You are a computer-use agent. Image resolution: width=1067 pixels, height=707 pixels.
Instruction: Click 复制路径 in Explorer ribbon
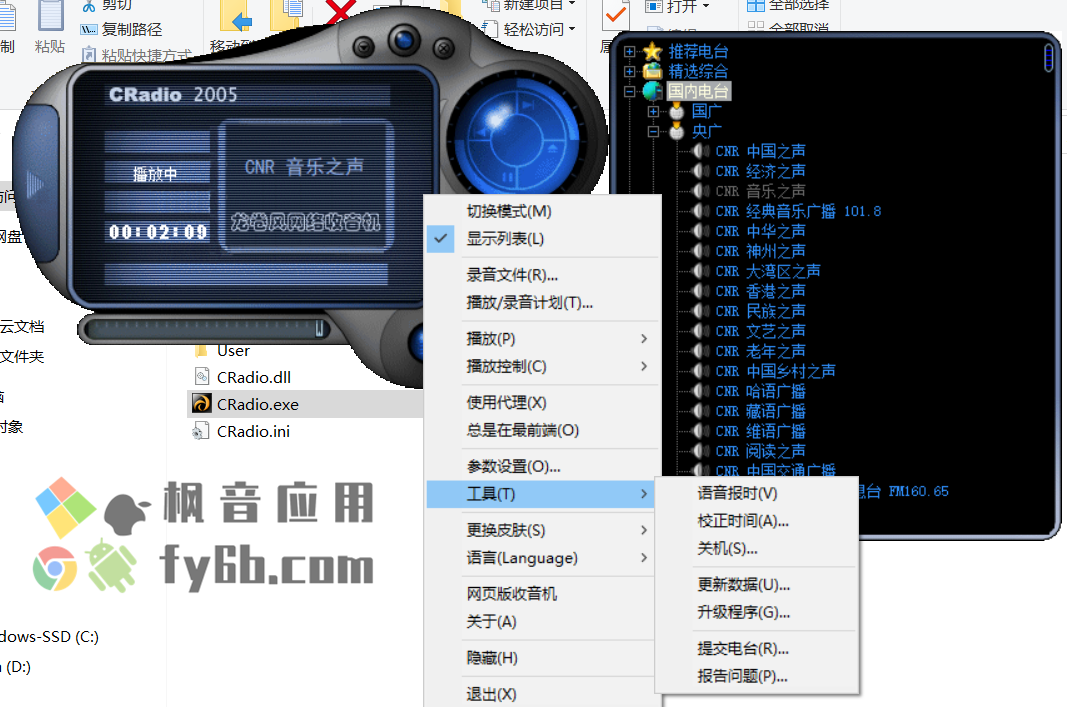pos(122,29)
